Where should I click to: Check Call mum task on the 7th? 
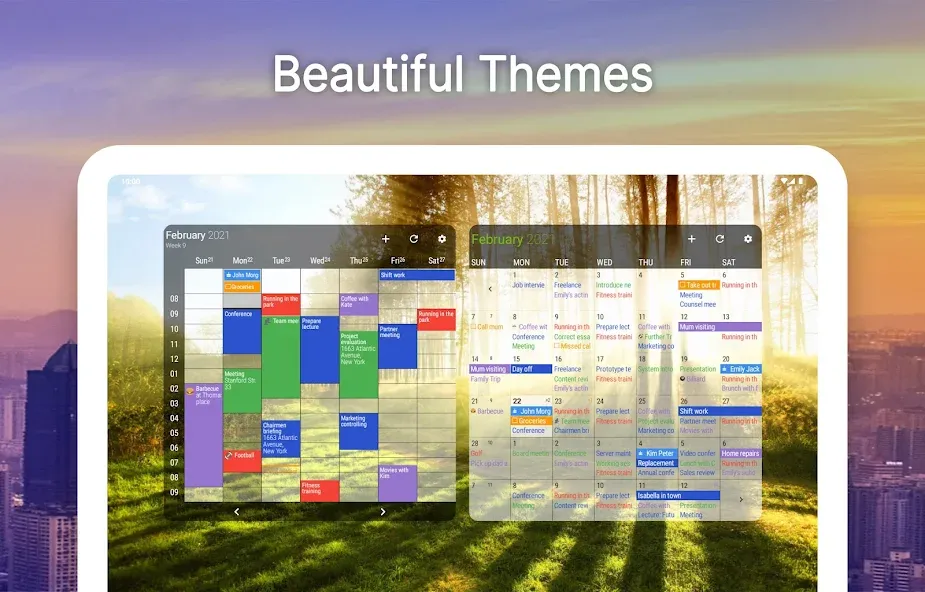[487, 327]
